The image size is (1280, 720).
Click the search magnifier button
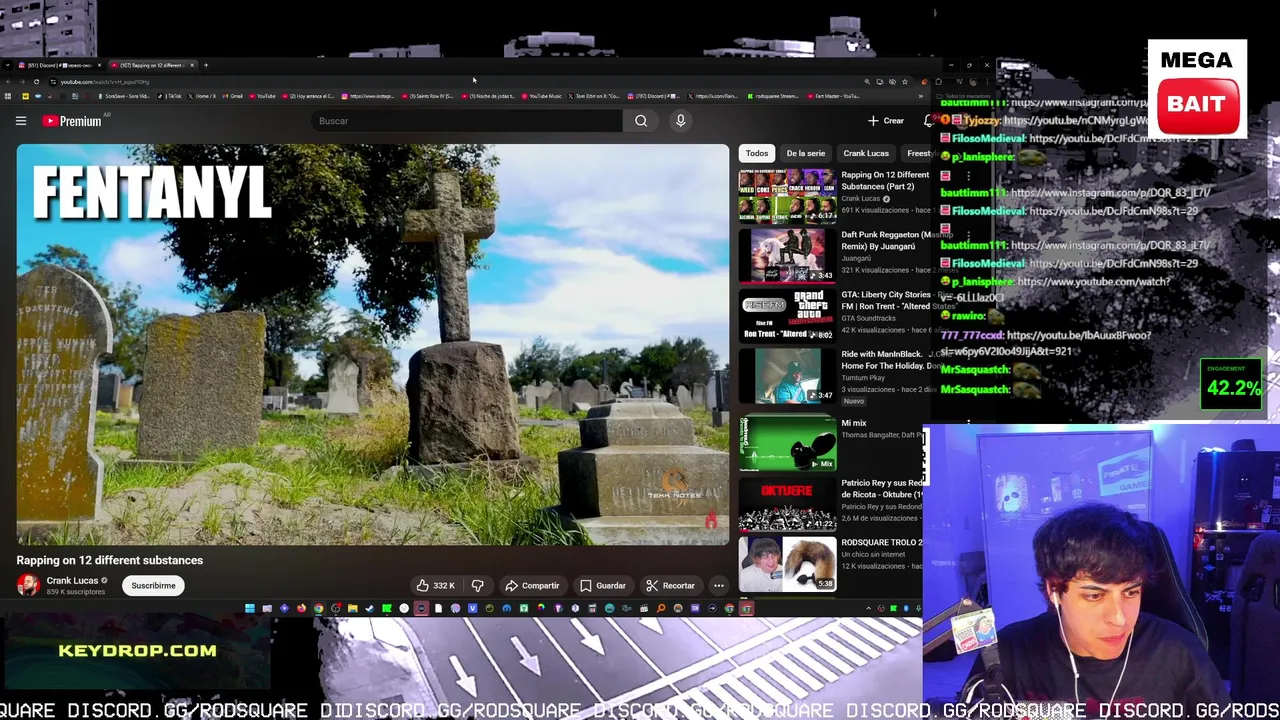tap(641, 121)
